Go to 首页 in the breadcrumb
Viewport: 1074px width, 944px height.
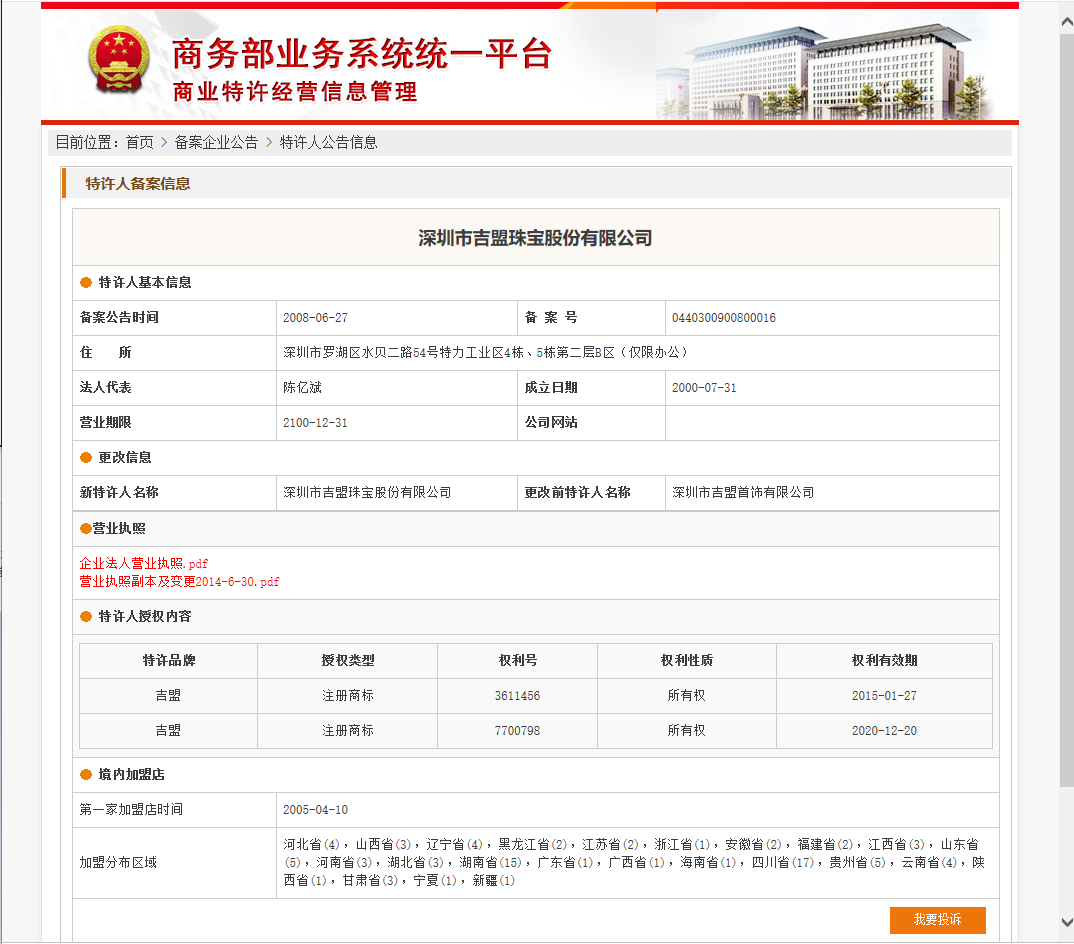(x=139, y=143)
